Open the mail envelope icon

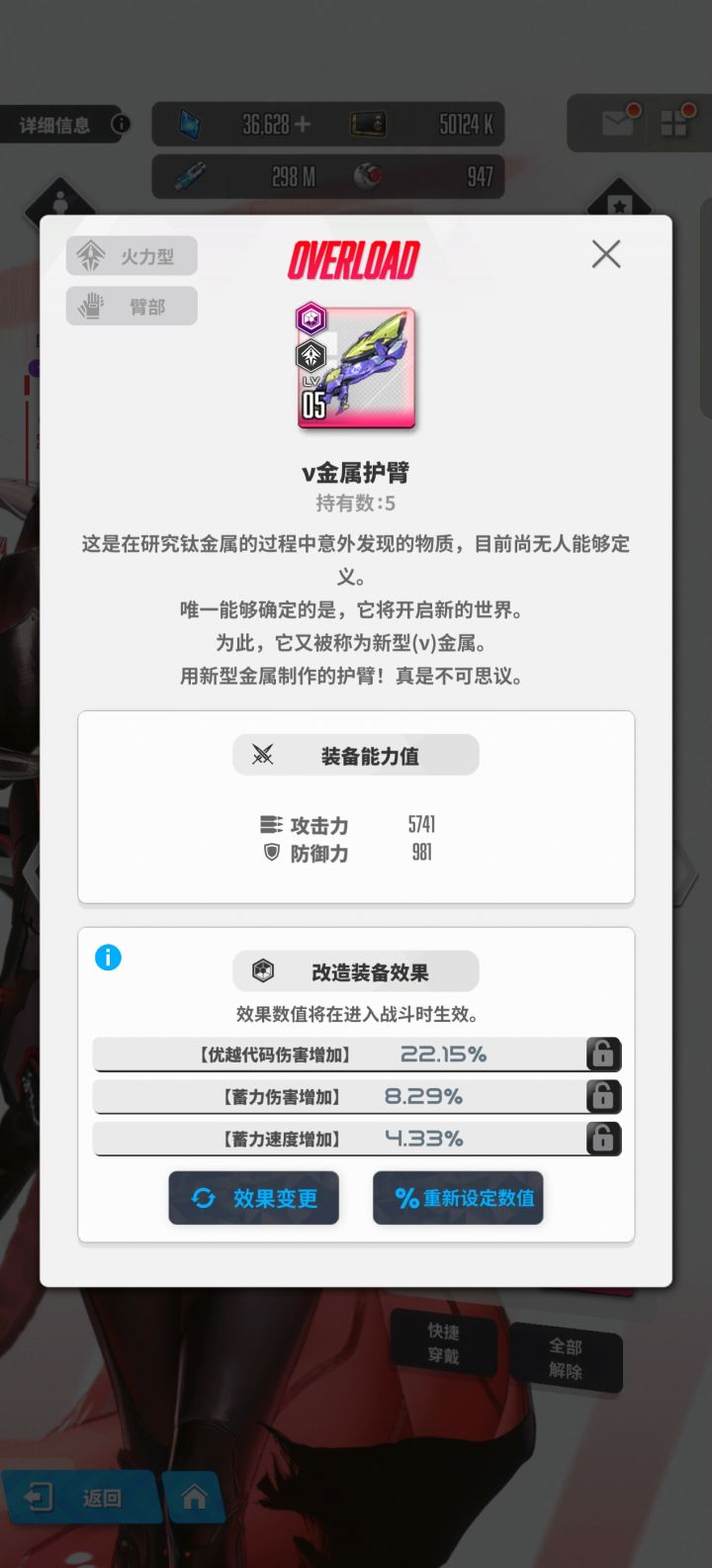(x=618, y=123)
